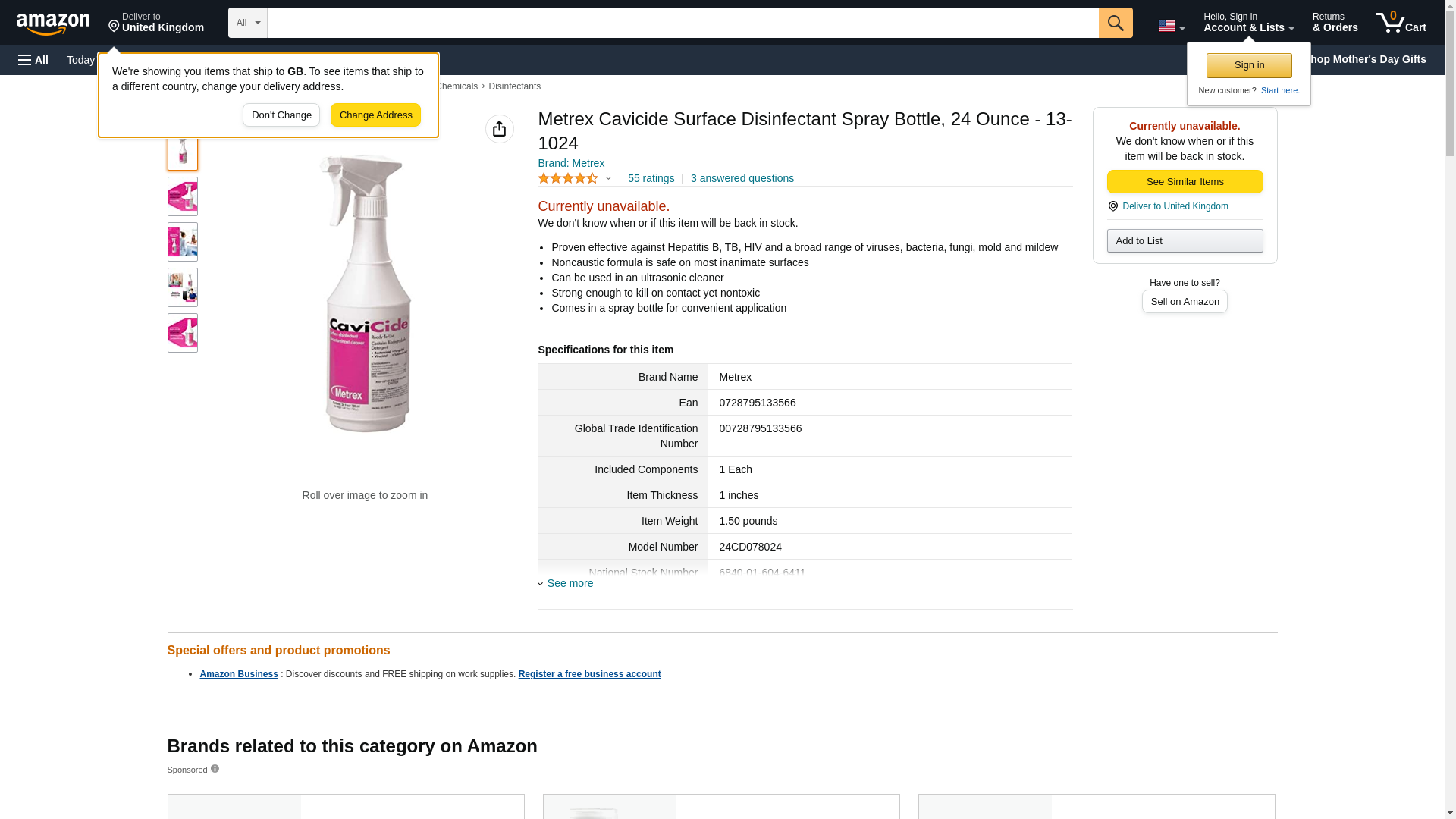Click the Amazon logo

pos(53,24)
